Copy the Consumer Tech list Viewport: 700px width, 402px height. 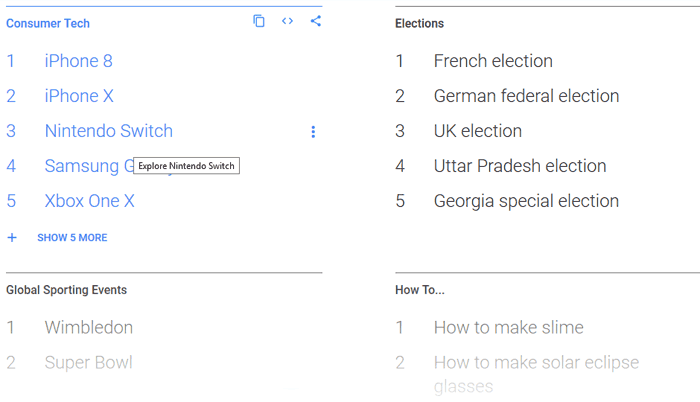(x=259, y=21)
